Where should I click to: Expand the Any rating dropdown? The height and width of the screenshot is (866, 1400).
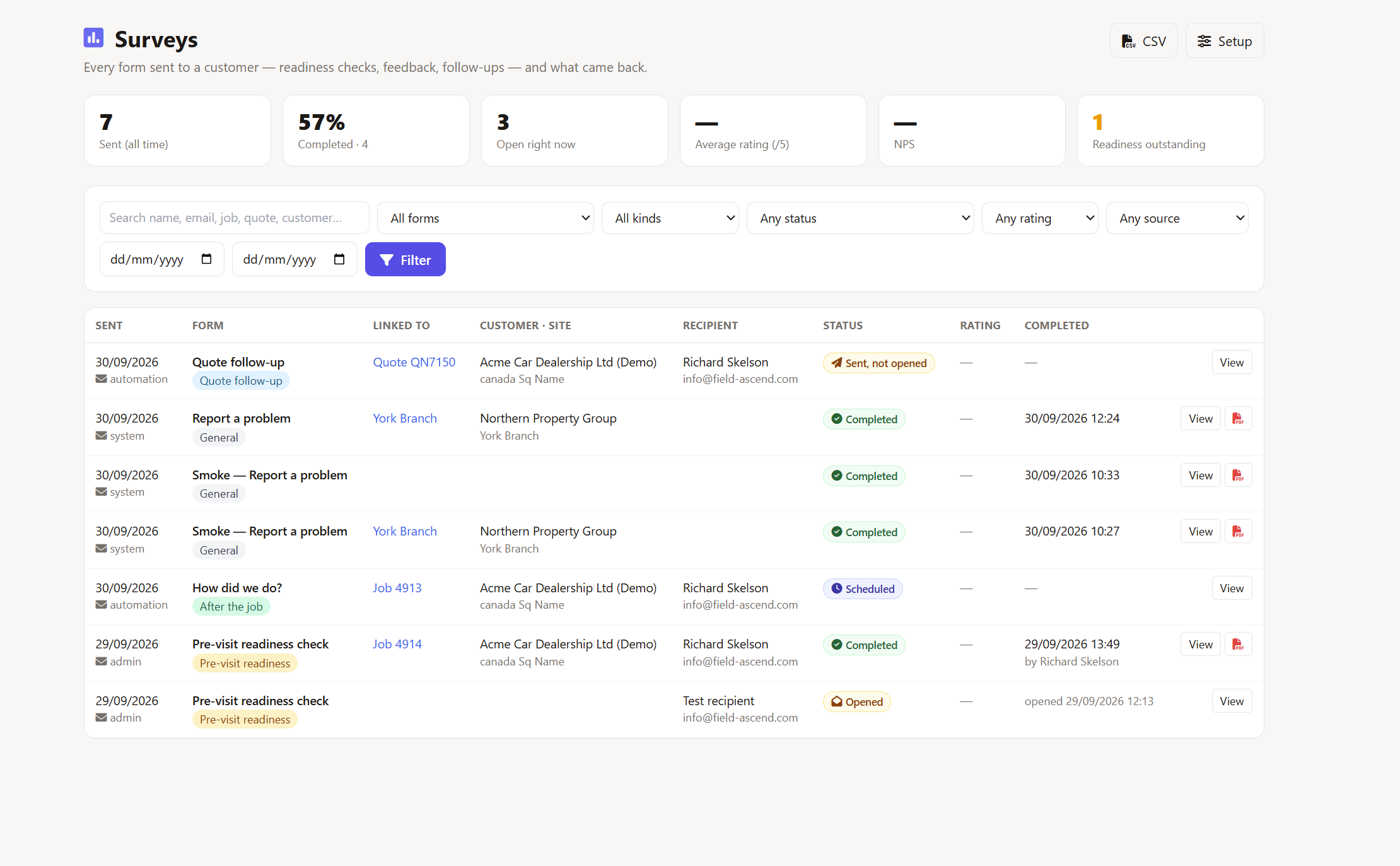1040,218
